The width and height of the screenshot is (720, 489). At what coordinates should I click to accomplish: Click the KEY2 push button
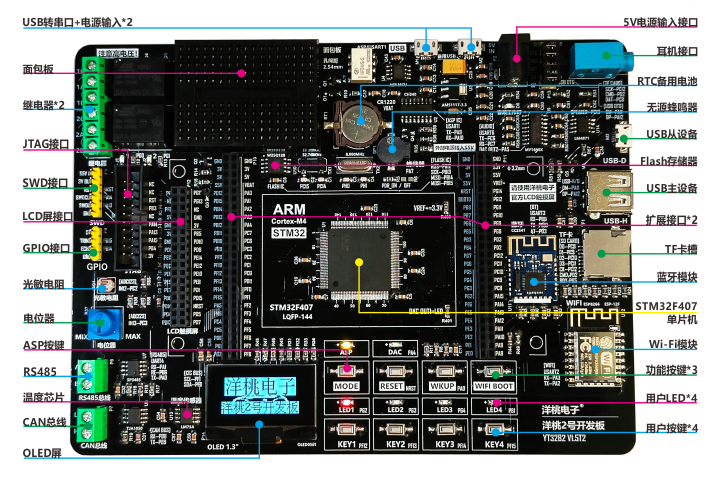[395, 430]
